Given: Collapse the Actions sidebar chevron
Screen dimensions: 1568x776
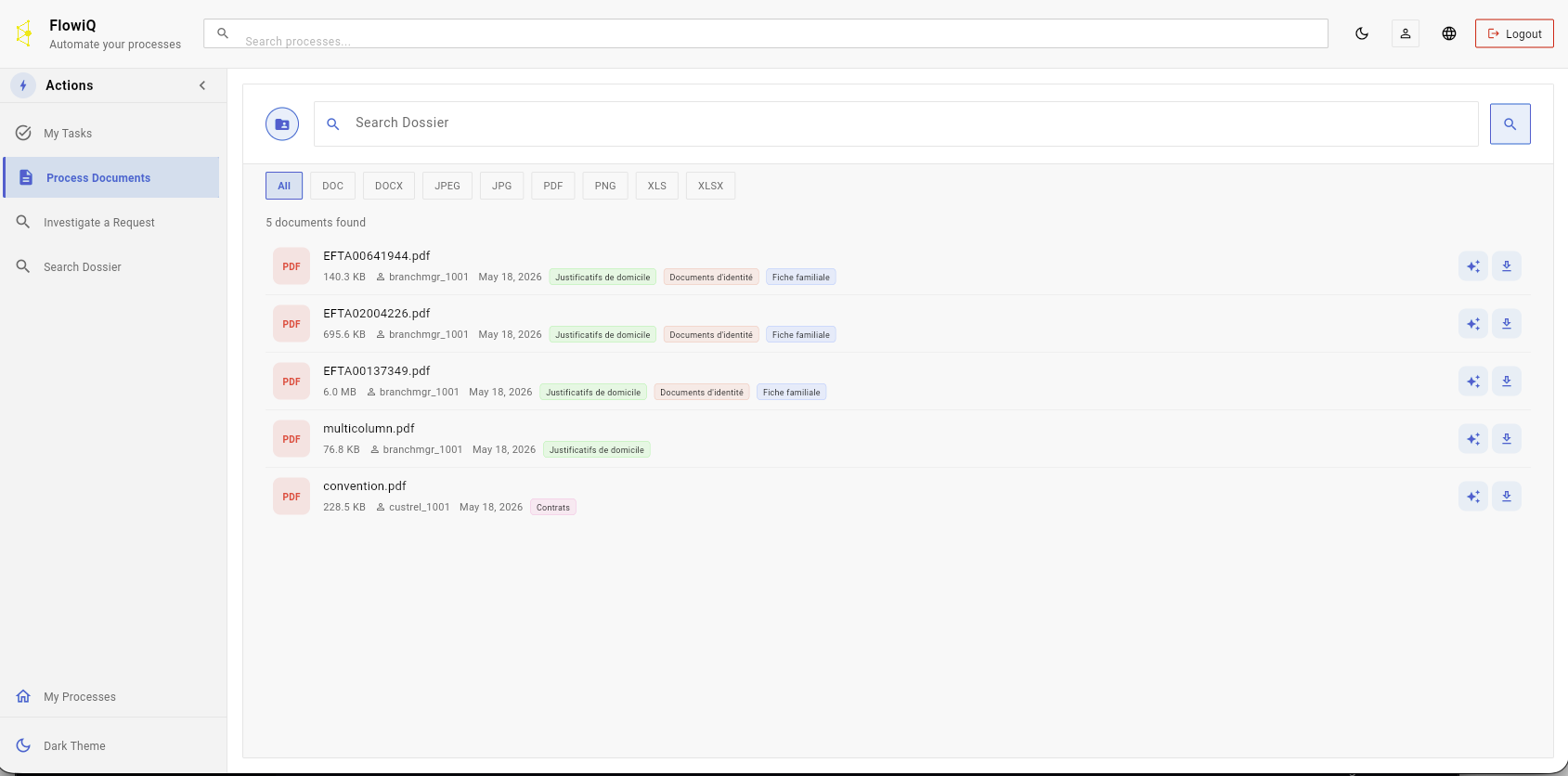Looking at the screenshot, I should tap(202, 85).
